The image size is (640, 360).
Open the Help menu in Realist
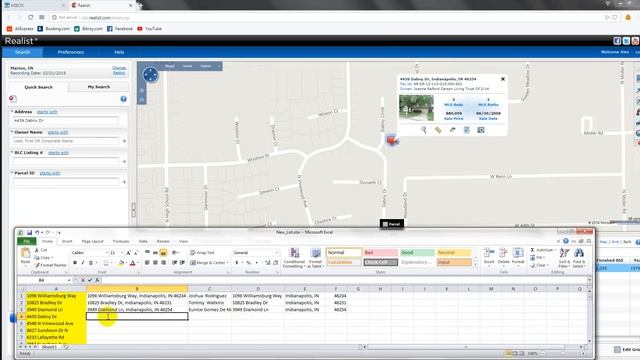119,52
